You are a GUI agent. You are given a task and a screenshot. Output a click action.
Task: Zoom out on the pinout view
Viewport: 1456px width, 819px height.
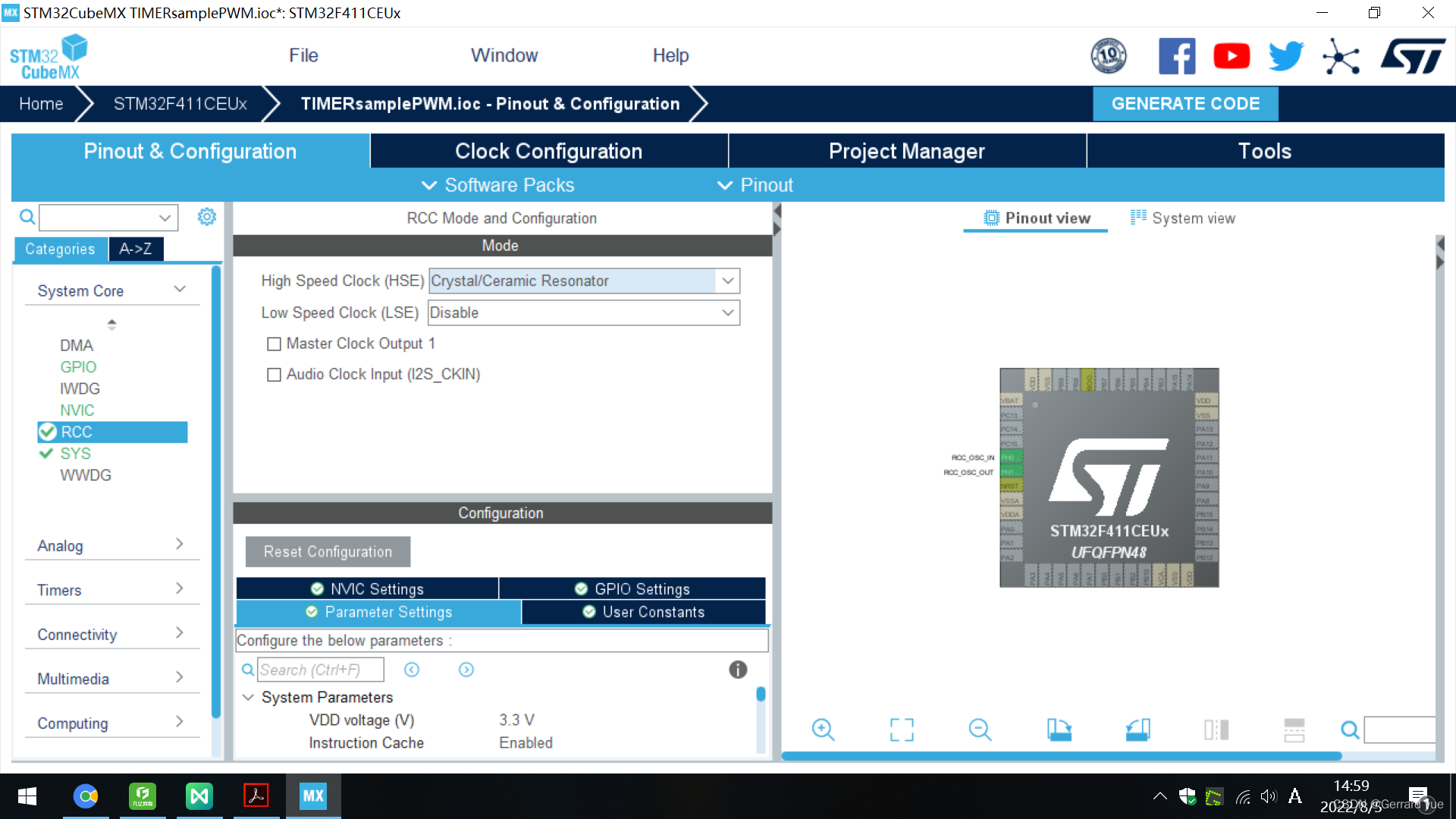click(980, 730)
